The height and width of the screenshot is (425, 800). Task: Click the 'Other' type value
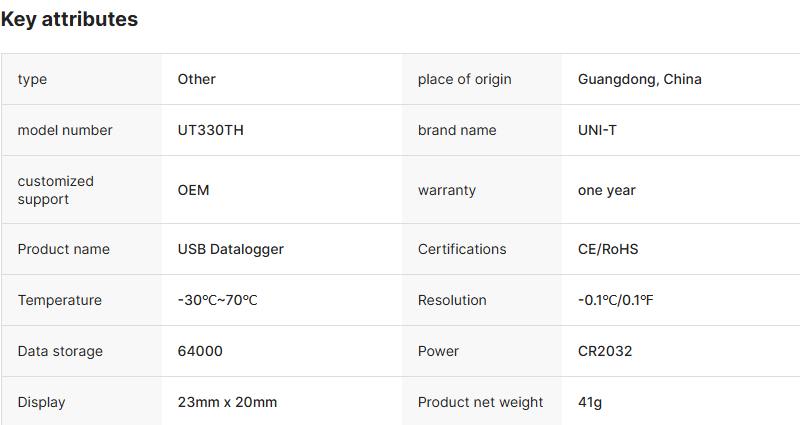point(196,79)
